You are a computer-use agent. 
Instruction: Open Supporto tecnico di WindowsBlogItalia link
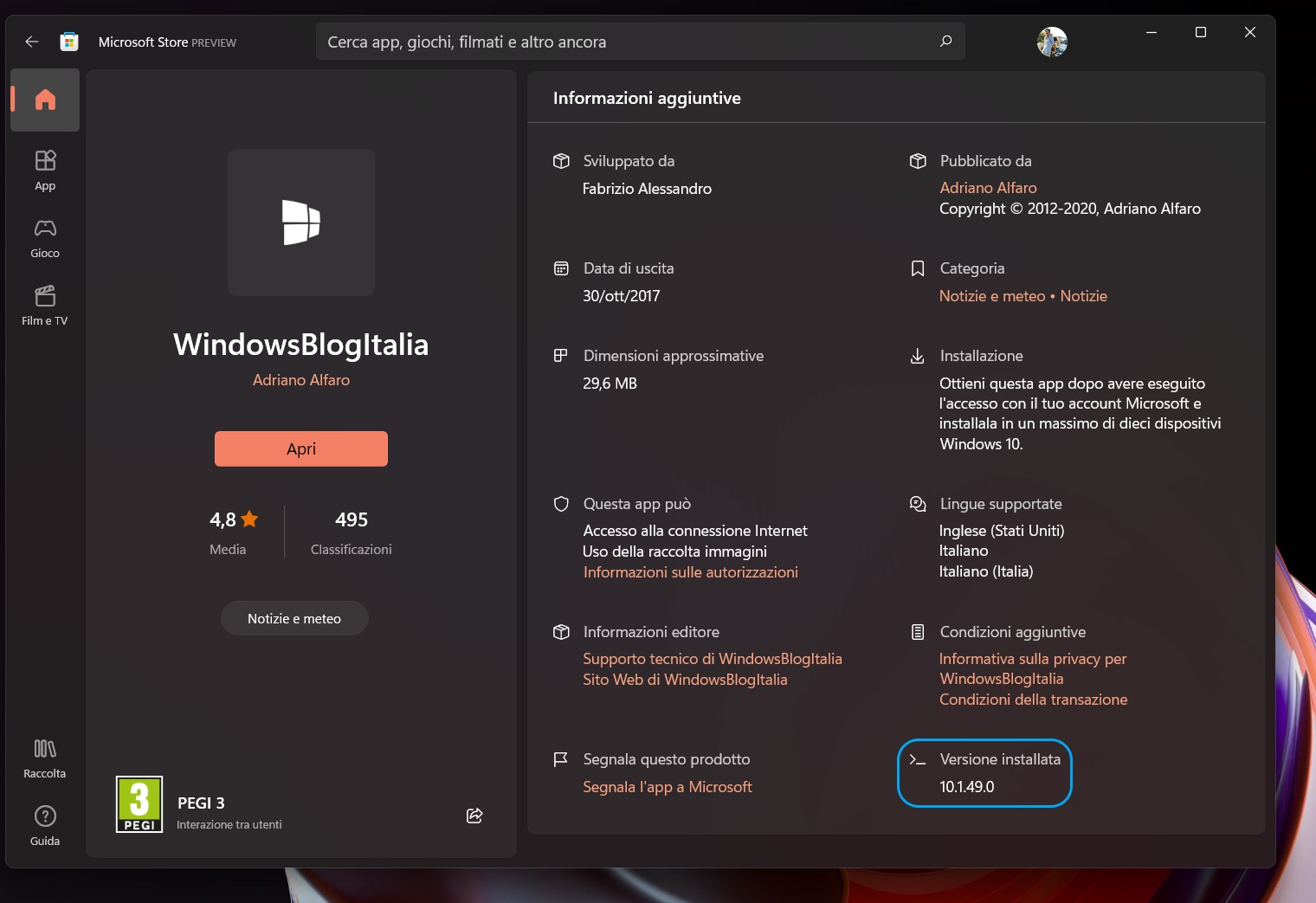(713, 659)
